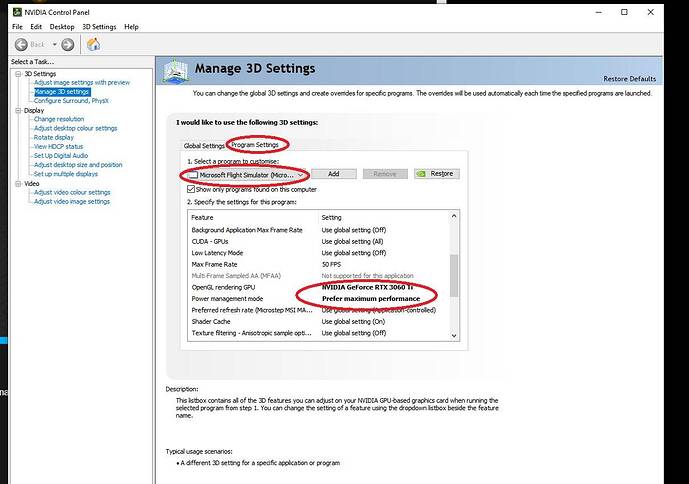Click the Manage 3D Settings header icon
Image resolution: width=689 pixels, height=484 pixels.
tap(175, 70)
